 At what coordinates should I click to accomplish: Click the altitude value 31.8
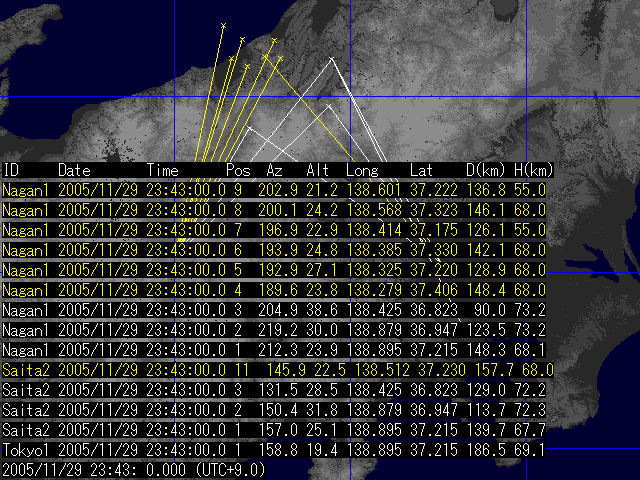322,410
